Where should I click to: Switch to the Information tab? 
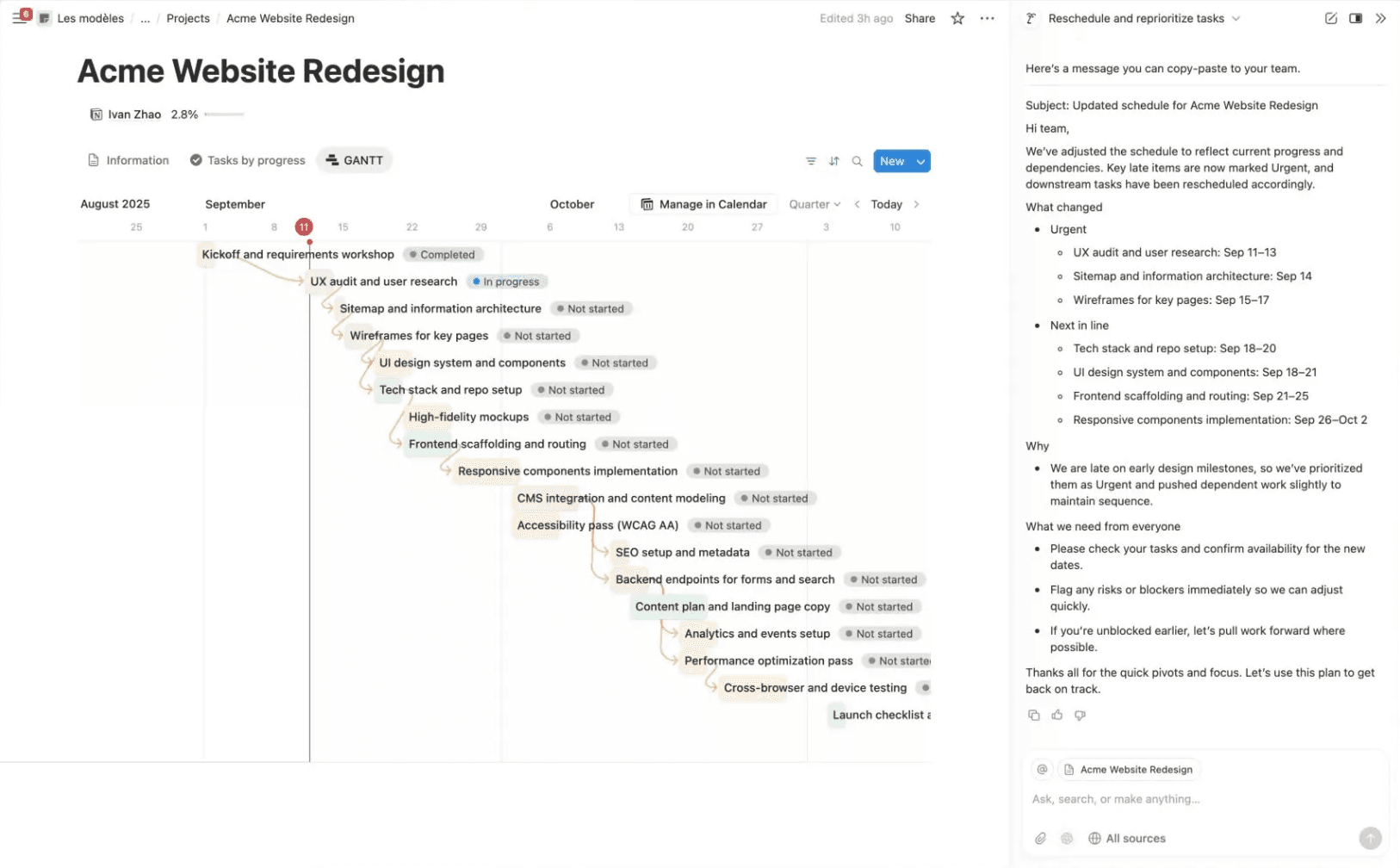coord(128,160)
